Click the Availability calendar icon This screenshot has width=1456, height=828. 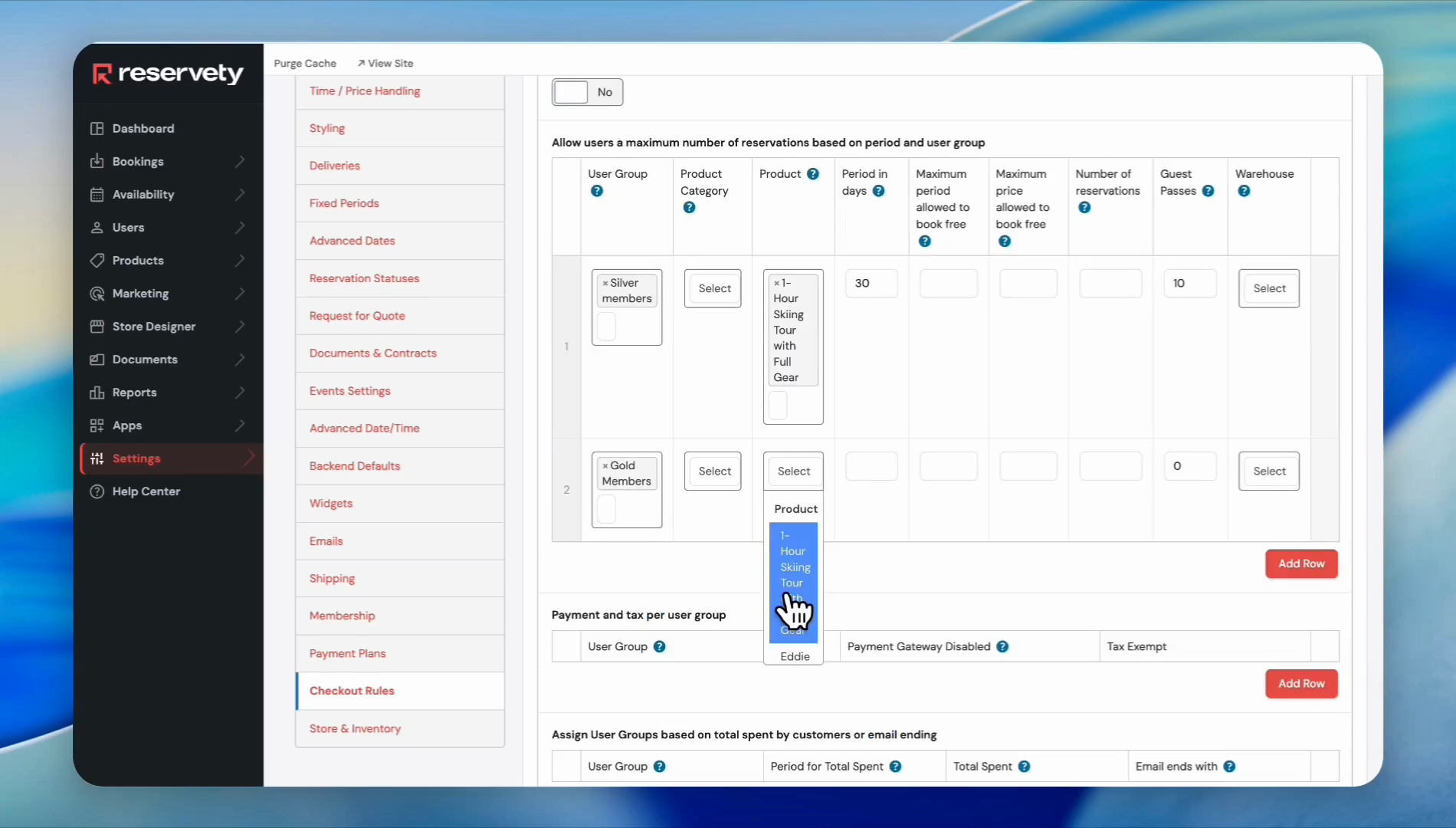[97, 195]
